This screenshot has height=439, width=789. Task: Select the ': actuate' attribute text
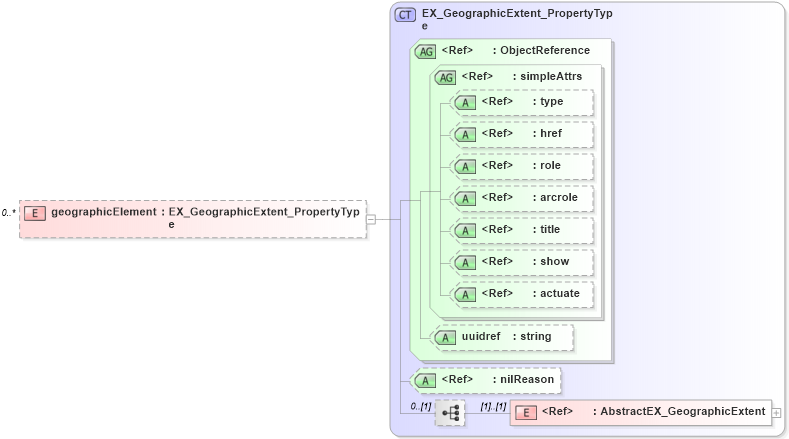pos(556,294)
